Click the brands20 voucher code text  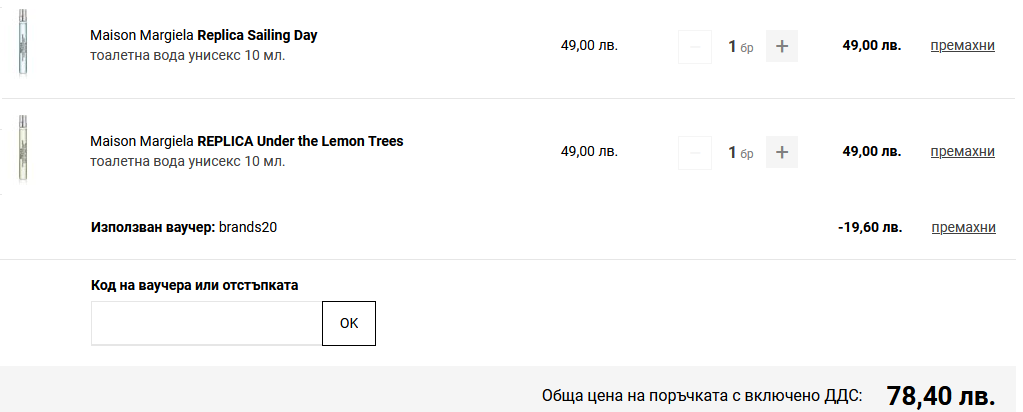[248, 227]
